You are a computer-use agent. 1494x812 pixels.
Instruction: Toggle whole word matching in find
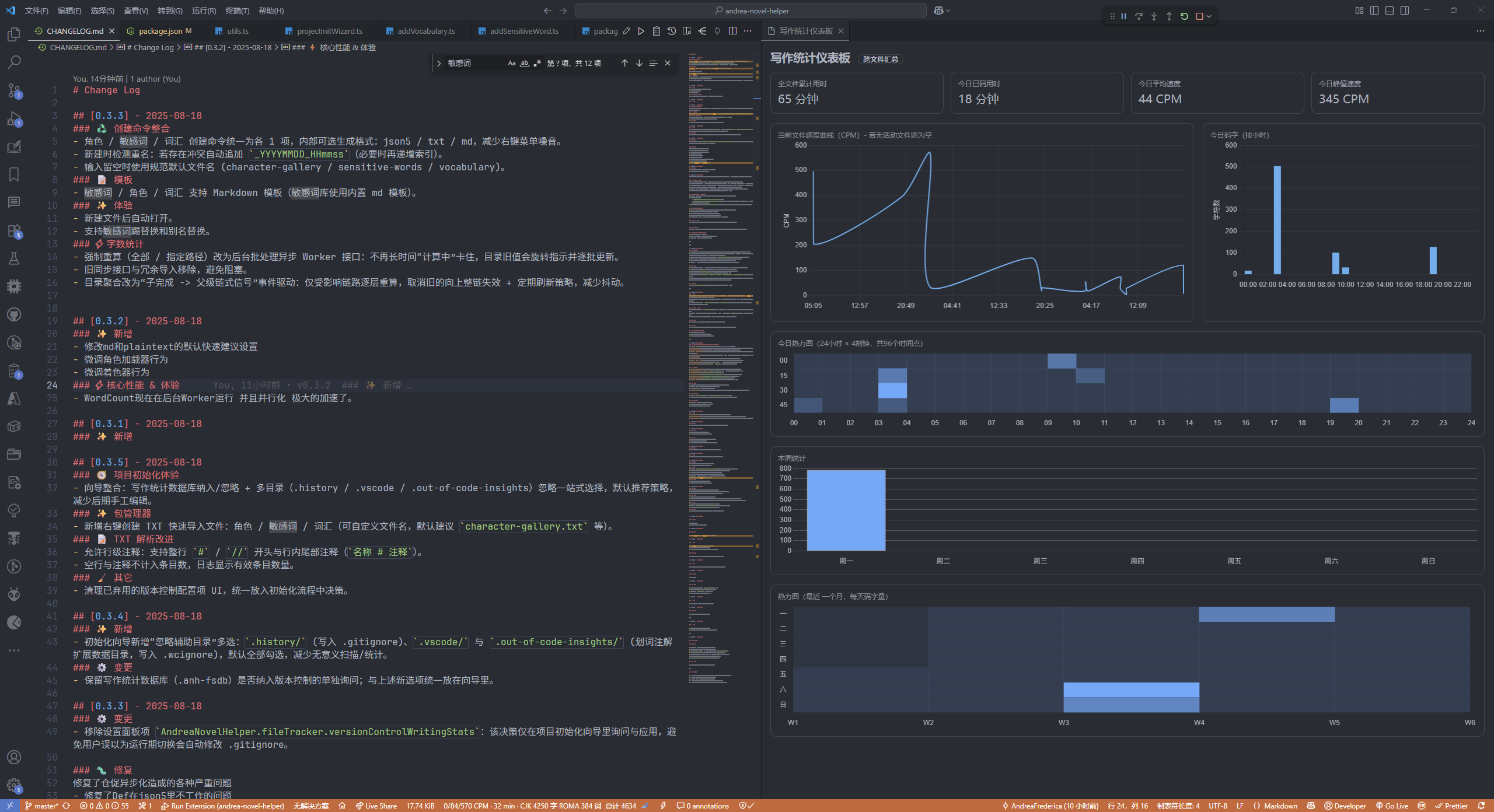tap(525, 63)
